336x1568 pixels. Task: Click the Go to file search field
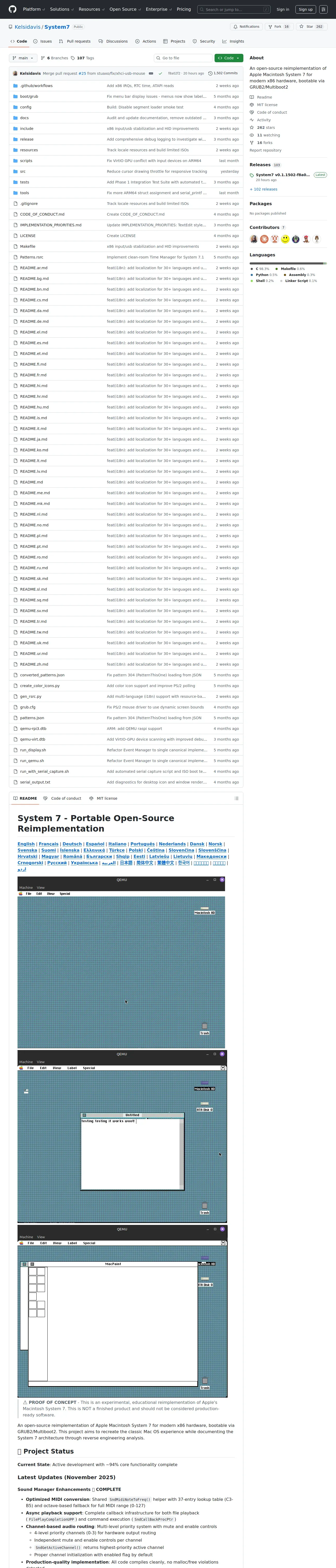(183, 58)
